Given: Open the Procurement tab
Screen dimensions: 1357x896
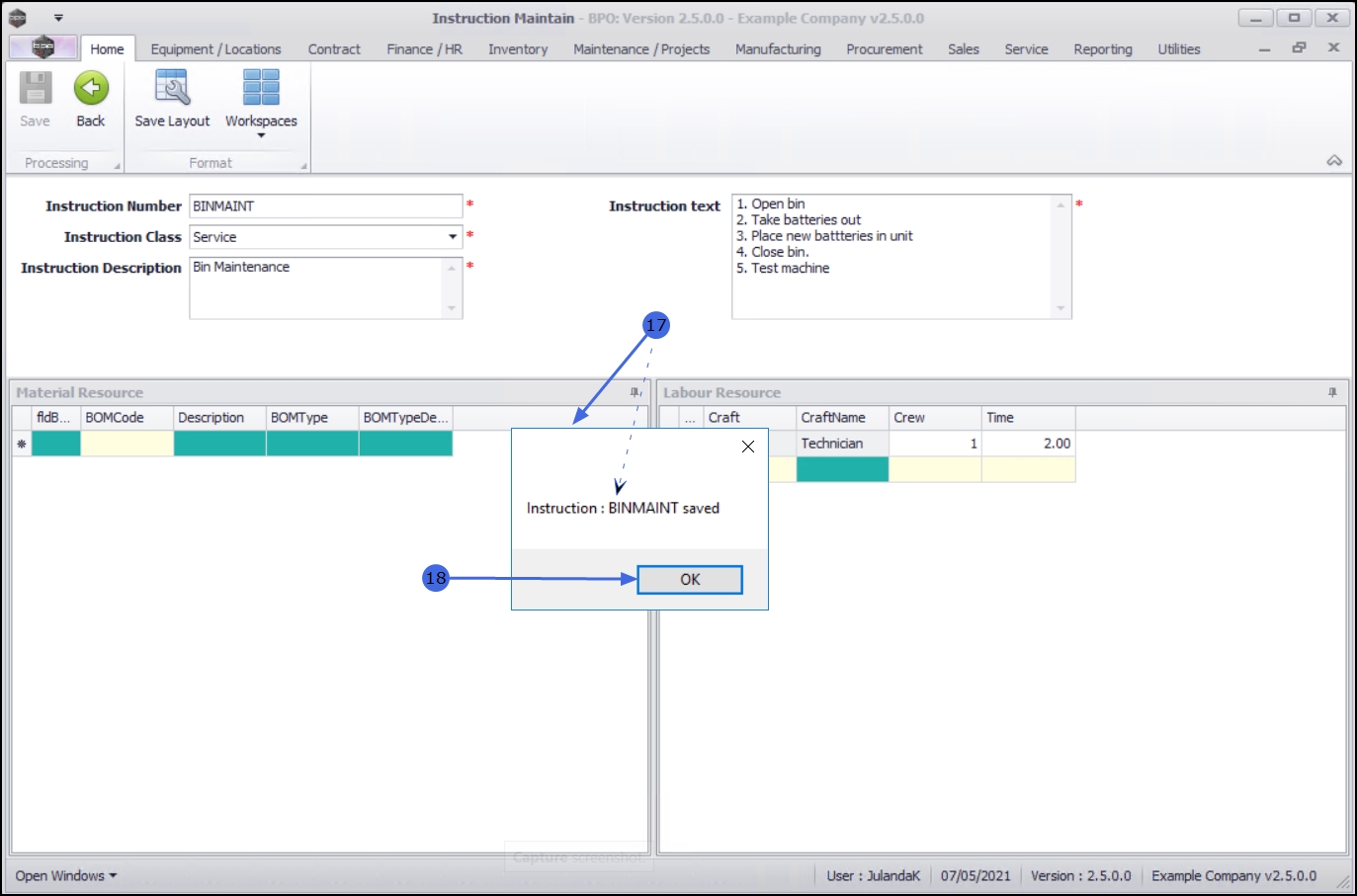Looking at the screenshot, I should [x=885, y=49].
